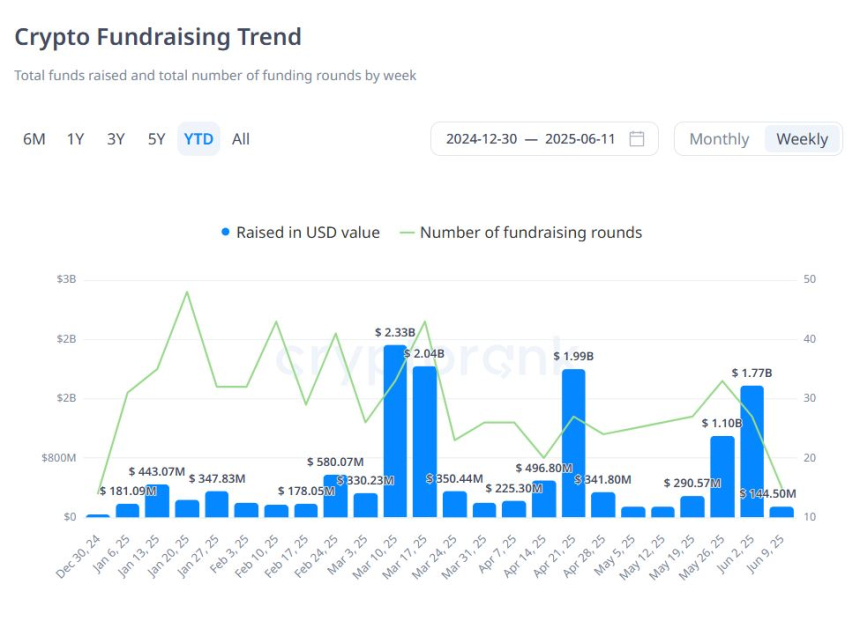Image resolution: width=860 pixels, height=621 pixels.
Task: Keep Weekly view selected
Action: pyautogui.click(x=802, y=138)
